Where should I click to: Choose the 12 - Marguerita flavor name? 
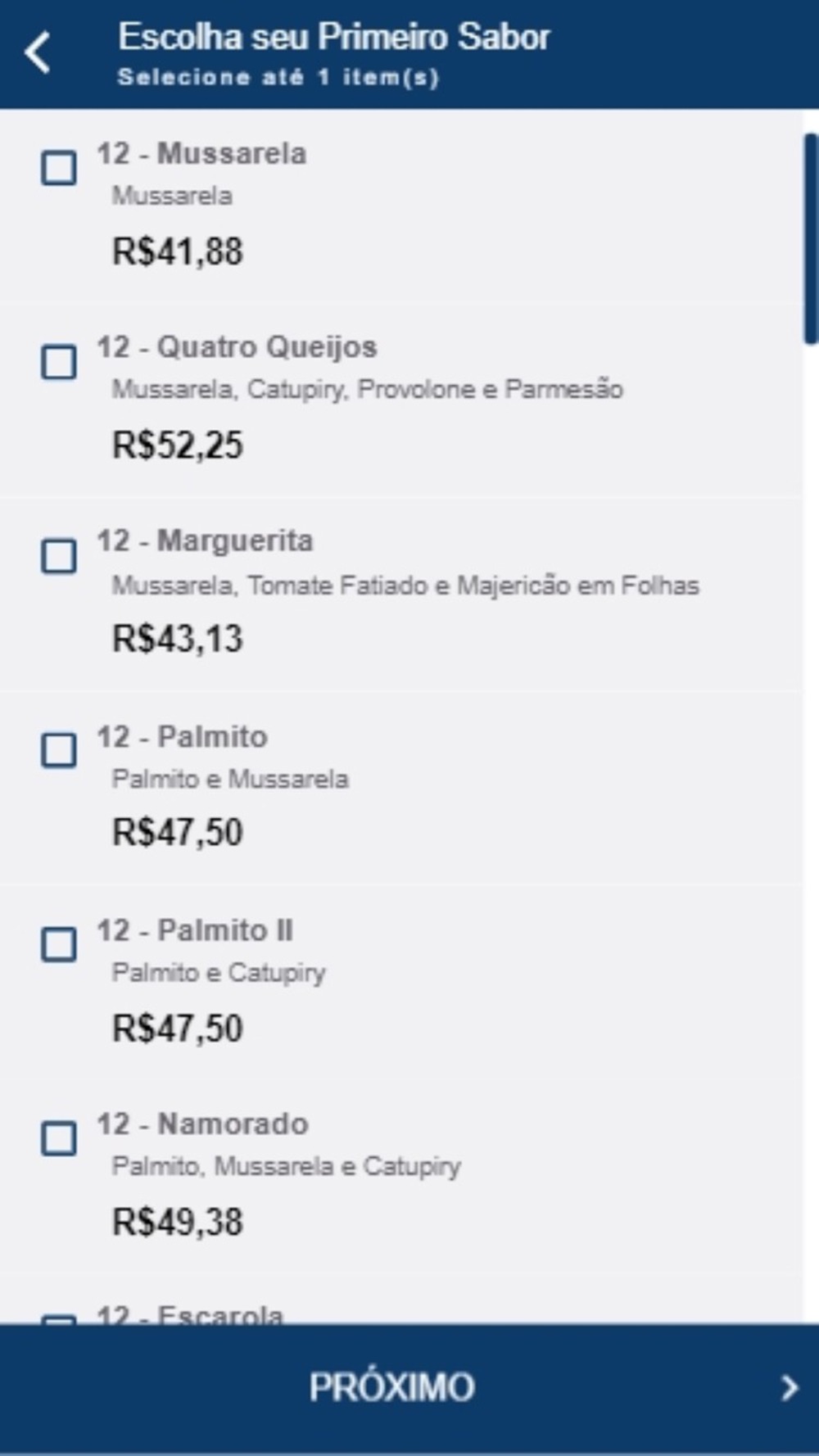[205, 541]
